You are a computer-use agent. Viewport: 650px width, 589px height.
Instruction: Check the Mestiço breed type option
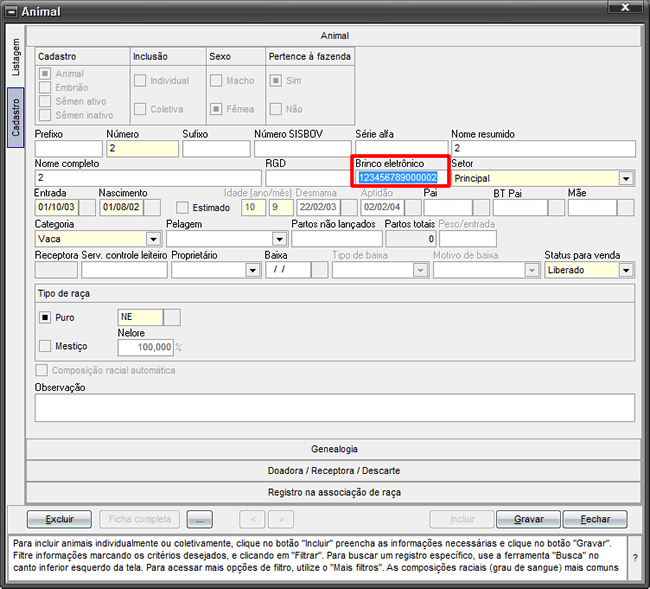[x=44, y=346]
